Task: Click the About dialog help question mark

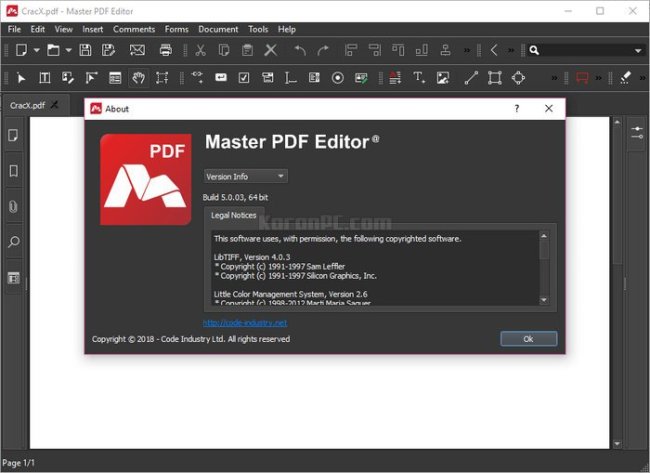Action: [517, 109]
